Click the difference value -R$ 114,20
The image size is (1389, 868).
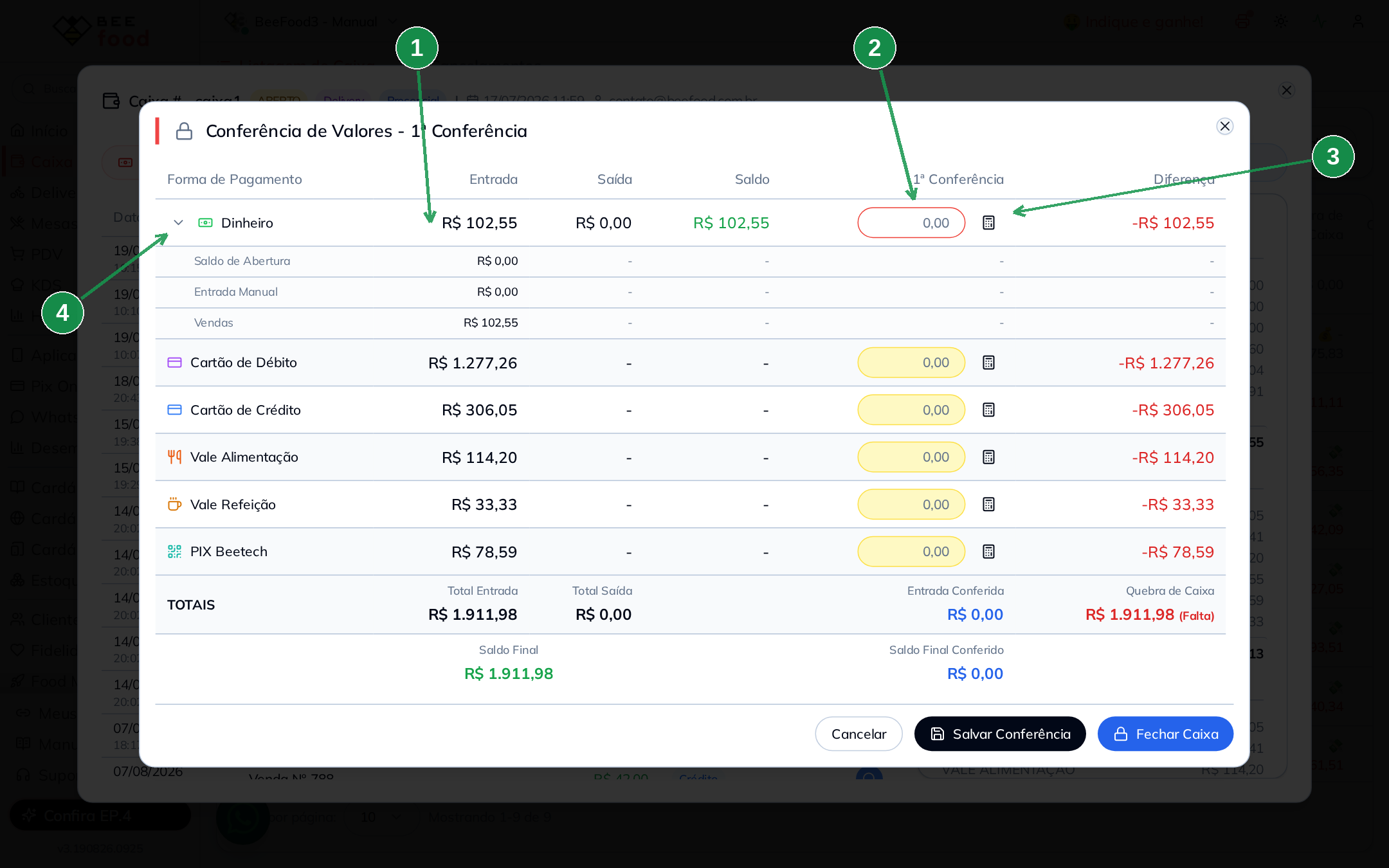point(1173,458)
